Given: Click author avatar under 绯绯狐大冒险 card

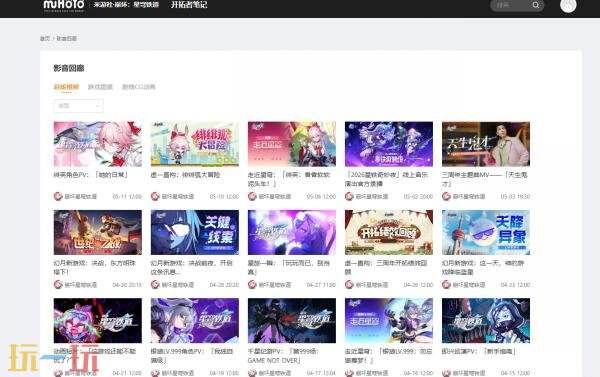Looking at the screenshot, I should [x=155, y=196].
